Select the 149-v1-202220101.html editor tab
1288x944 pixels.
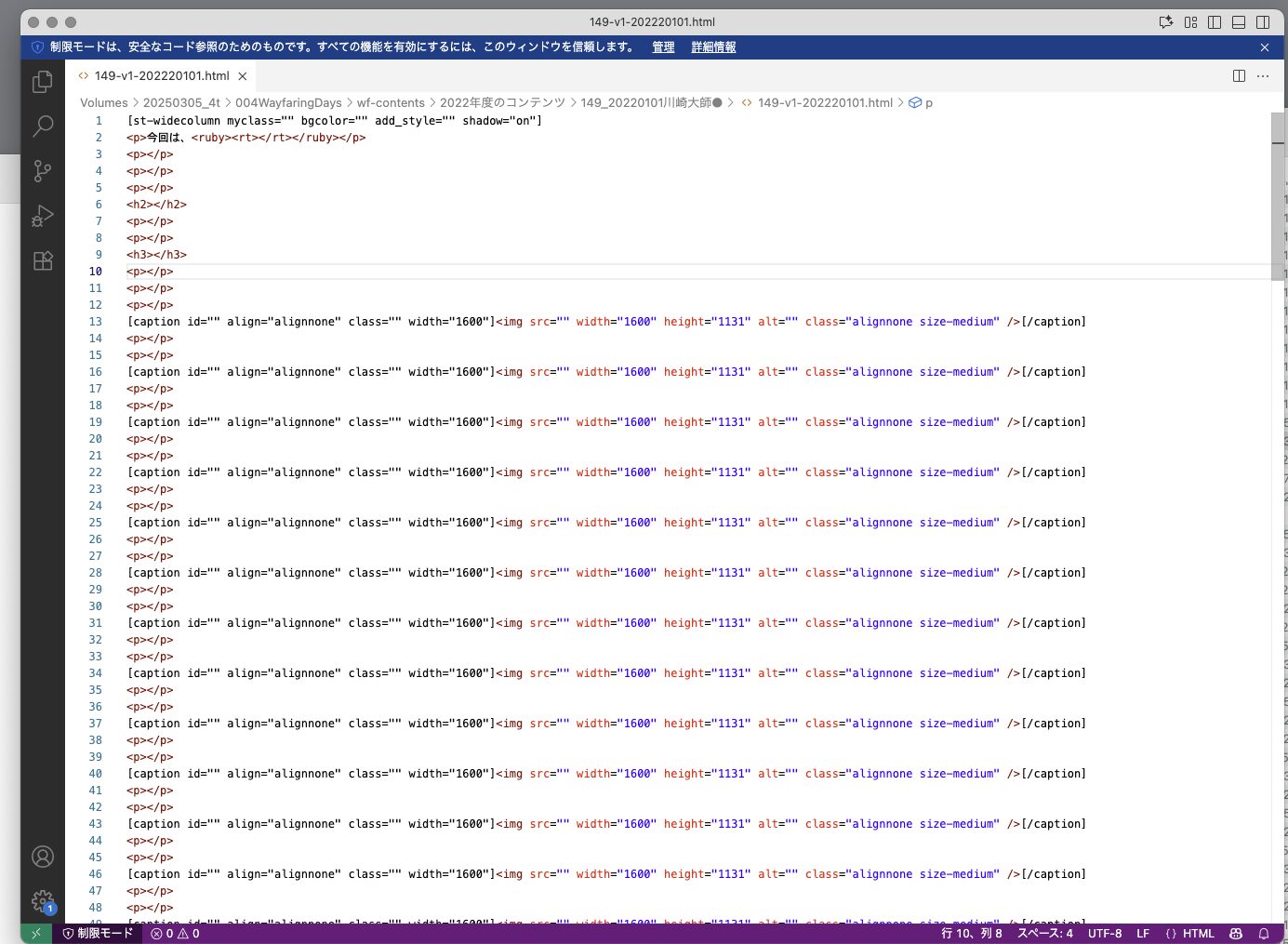(x=161, y=76)
